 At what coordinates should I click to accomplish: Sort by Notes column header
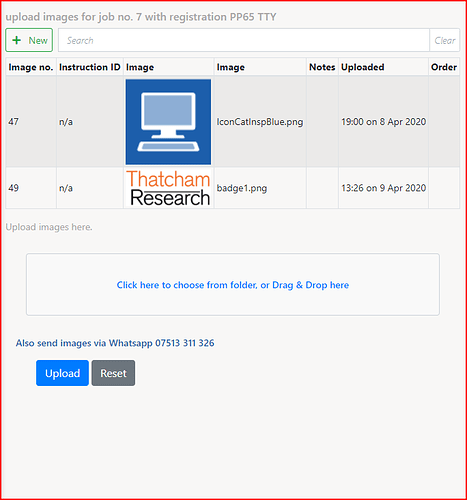coord(322,67)
